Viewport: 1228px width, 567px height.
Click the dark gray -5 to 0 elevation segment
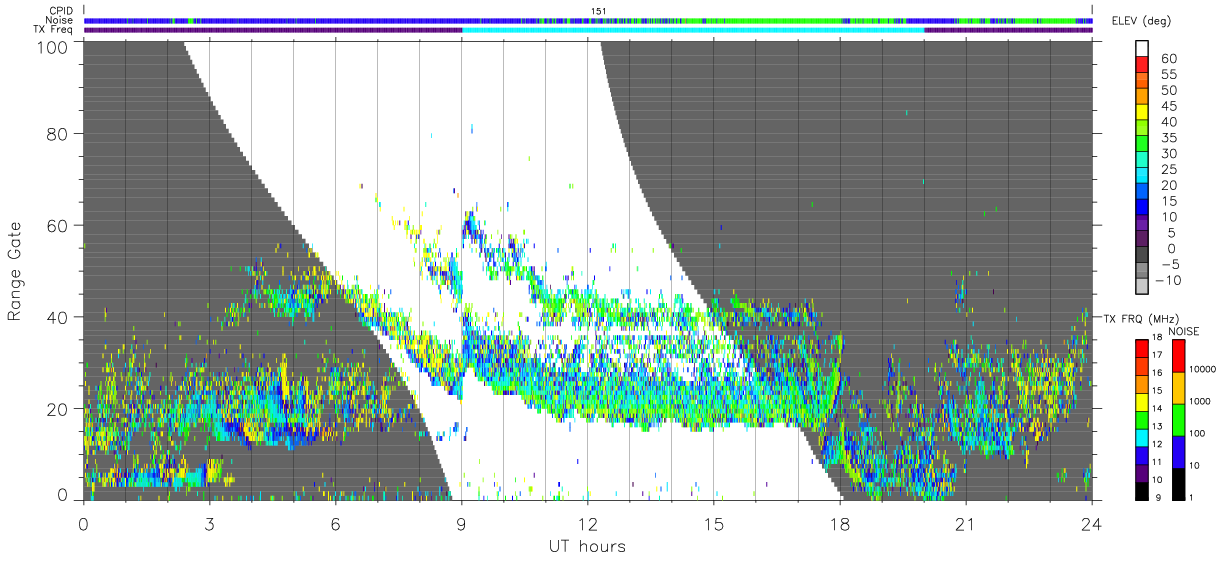[1142, 256]
